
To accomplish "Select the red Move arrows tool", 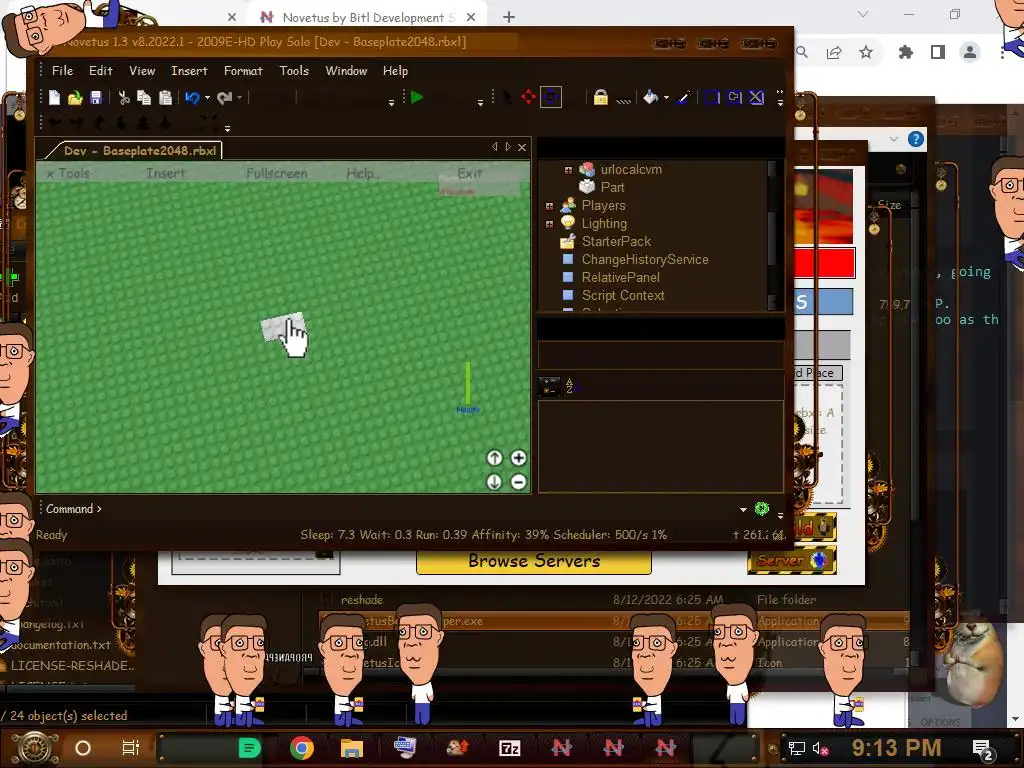I will tap(528, 97).
